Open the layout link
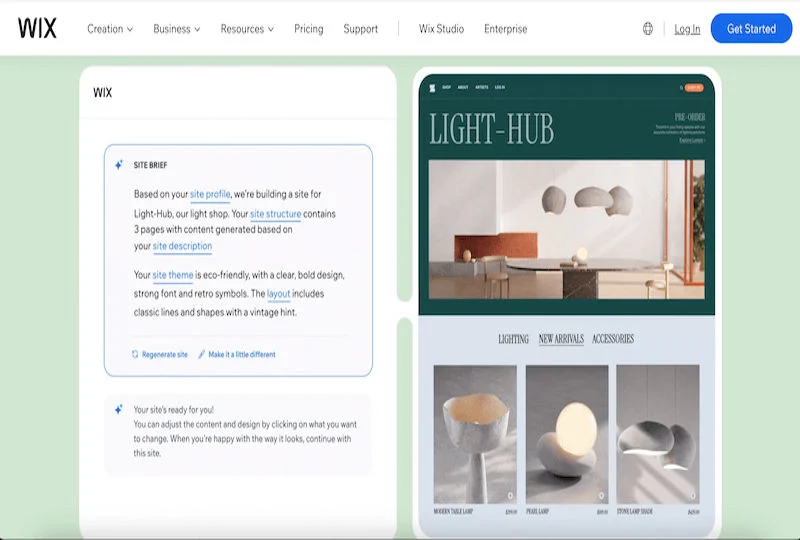Screen dimensions: 800x540 click(x=279, y=294)
